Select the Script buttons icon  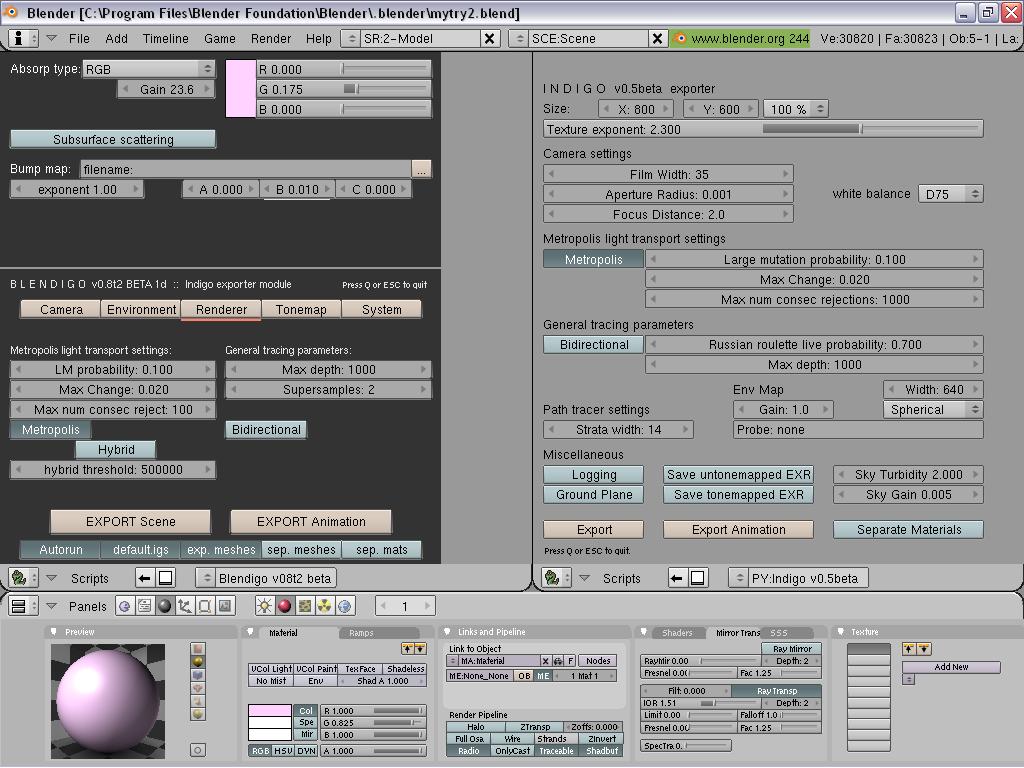pyautogui.click(x=144, y=604)
